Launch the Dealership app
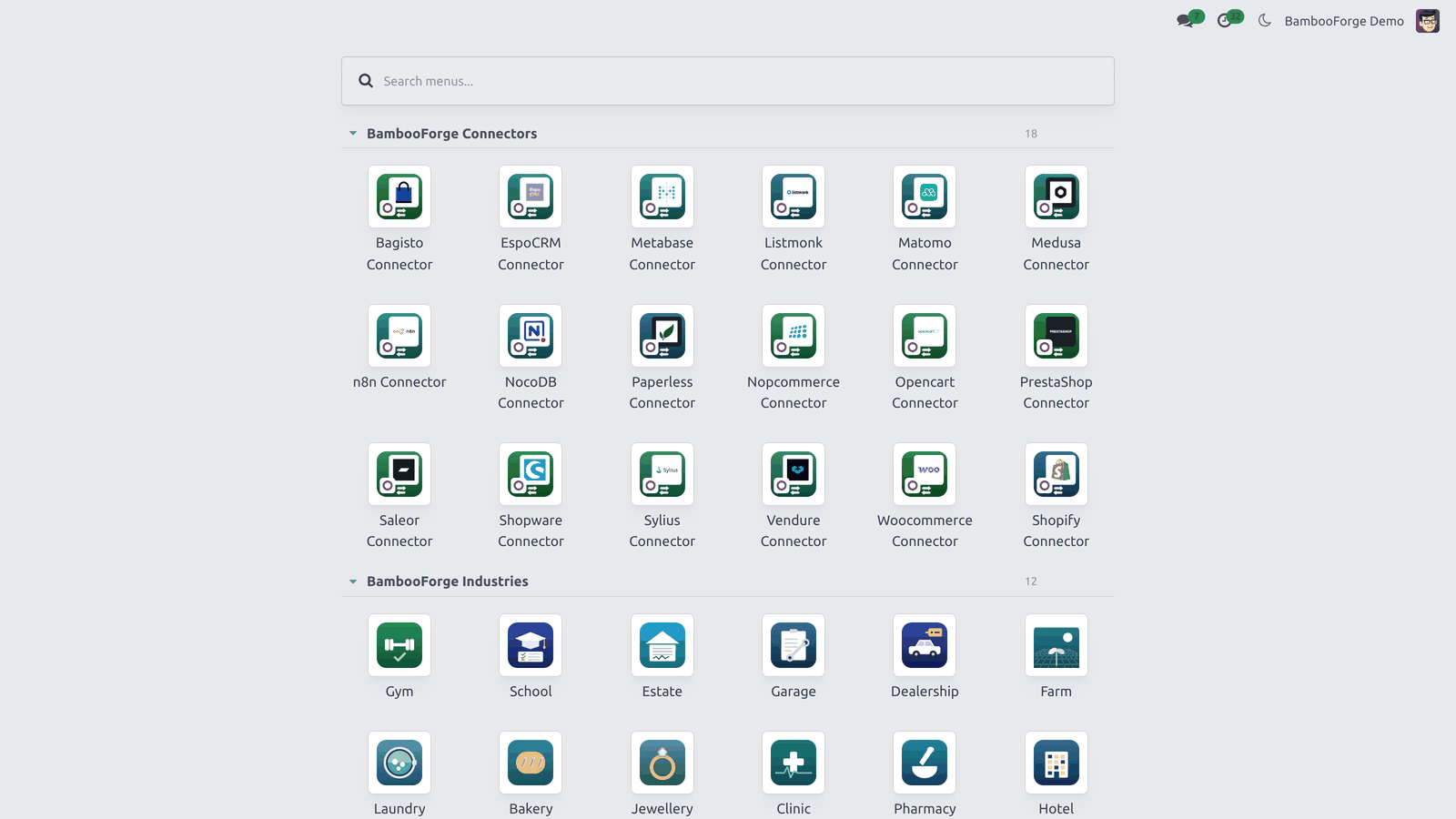The width and height of the screenshot is (1456, 819). click(x=925, y=645)
